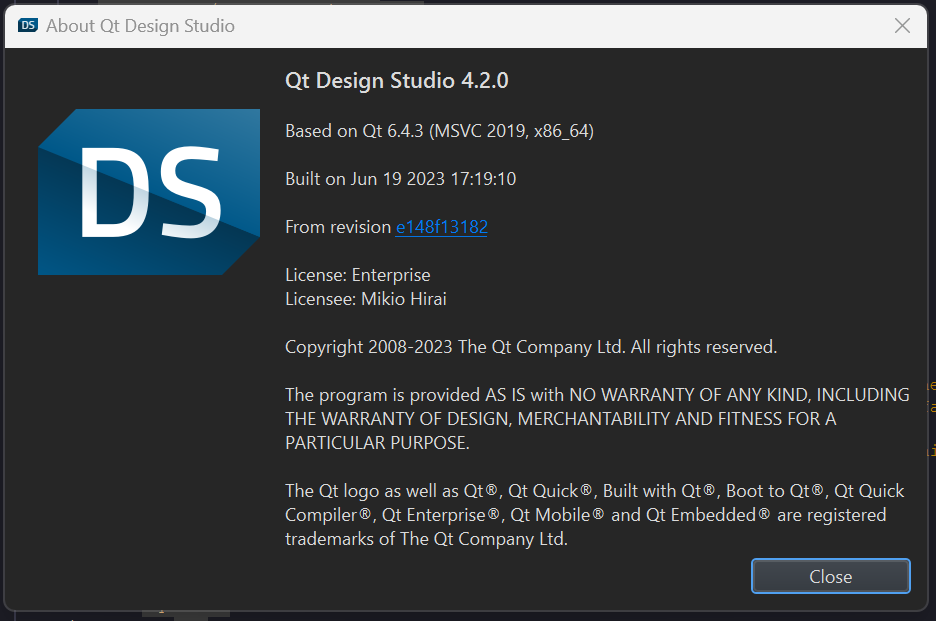Click the Licensee: Mikio Hirai text

(x=366, y=299)
